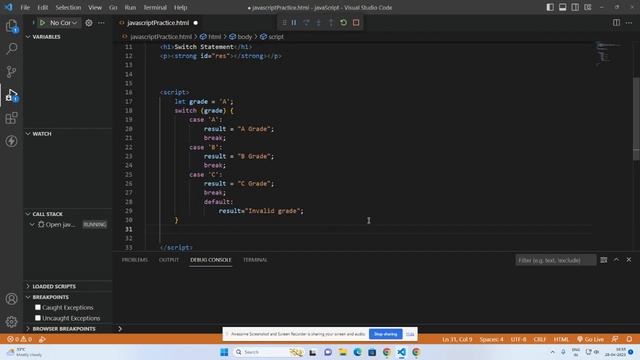
Task: Open Windows Start button on taskbar
Action: pos(224,352)
